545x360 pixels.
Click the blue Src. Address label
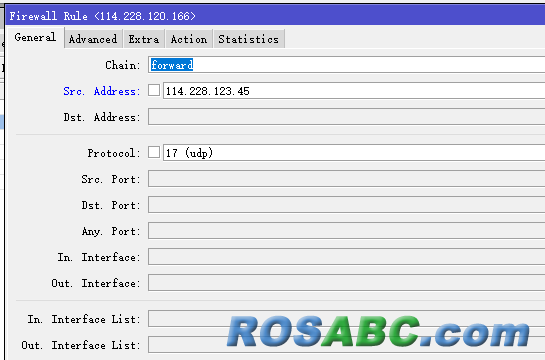(x=102, y=91)
